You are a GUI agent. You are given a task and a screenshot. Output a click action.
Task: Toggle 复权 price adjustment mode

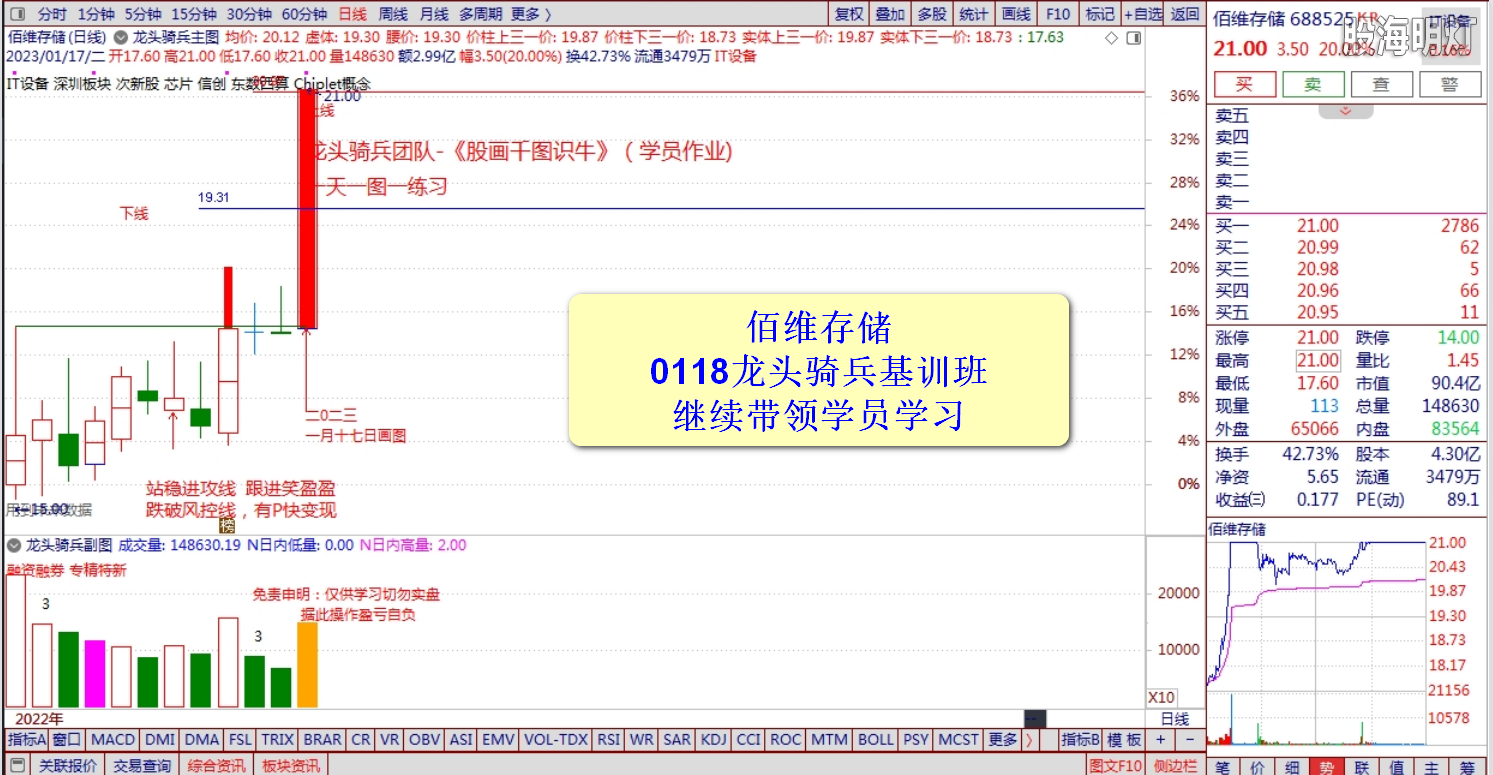(849, 14)
